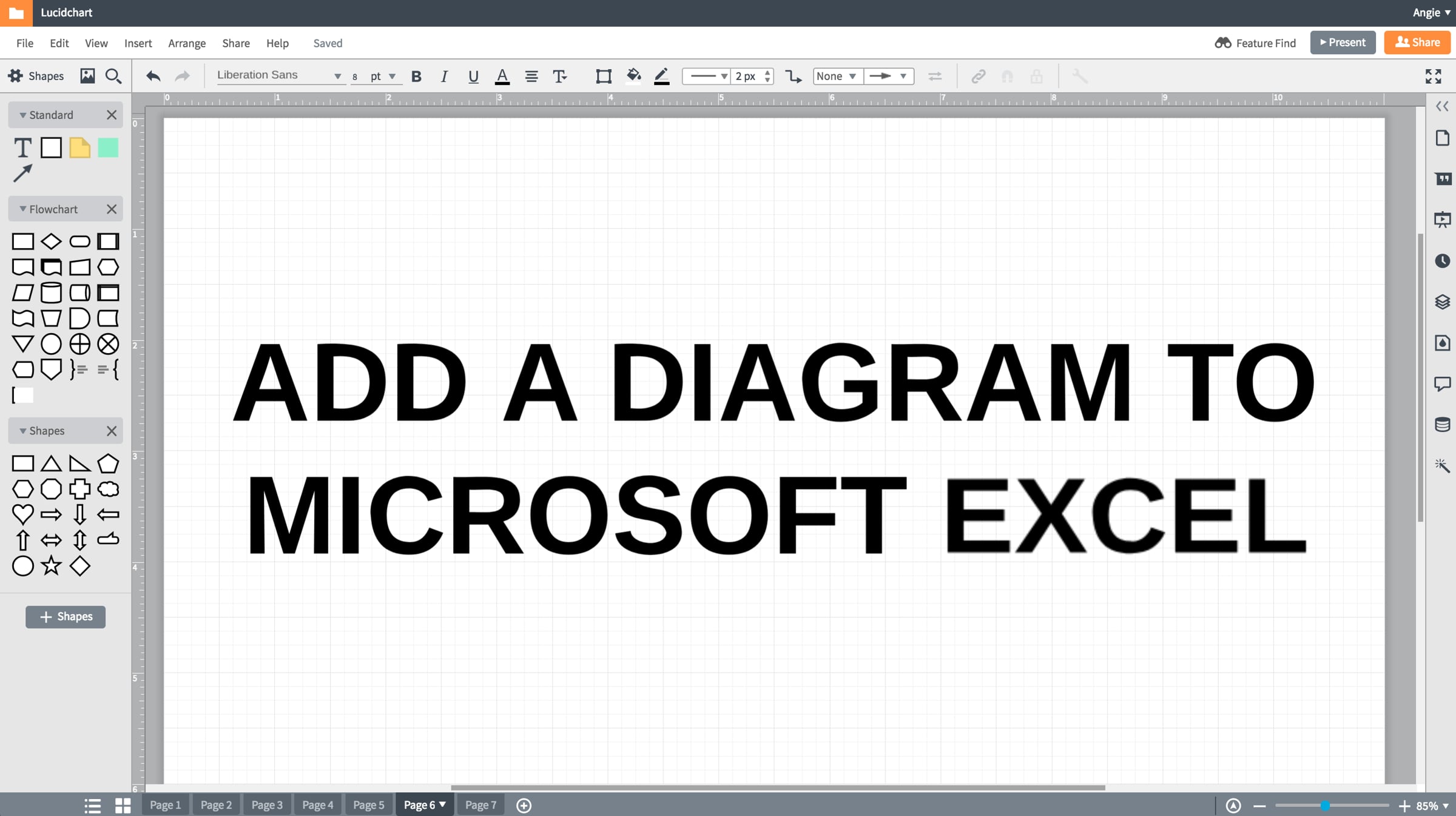Viewport: 1456px width, 816px height.
Task: Open the Insert menu
Action: click(x=138, y=43)
